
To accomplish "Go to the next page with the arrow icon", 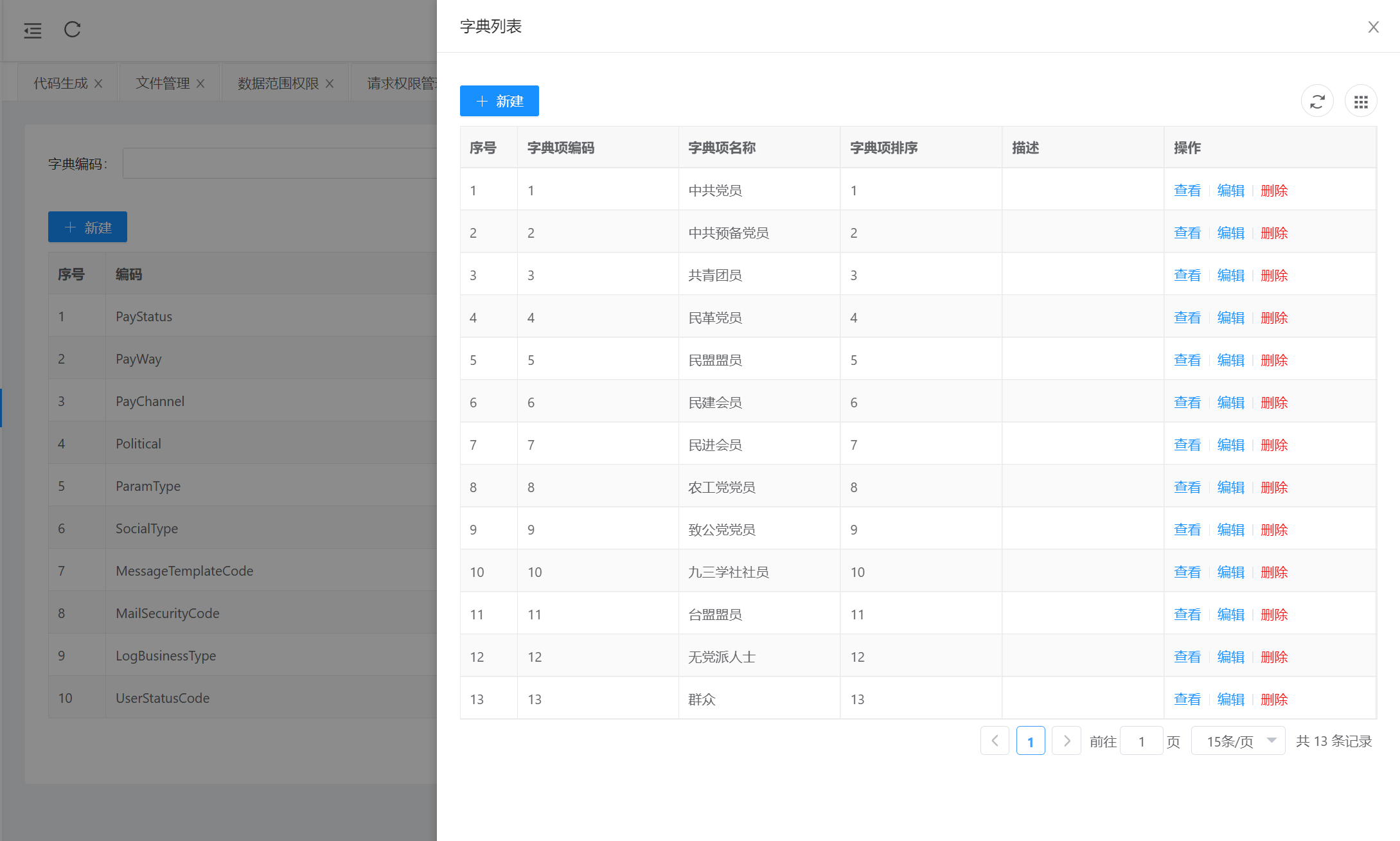I will point(1066,740).
